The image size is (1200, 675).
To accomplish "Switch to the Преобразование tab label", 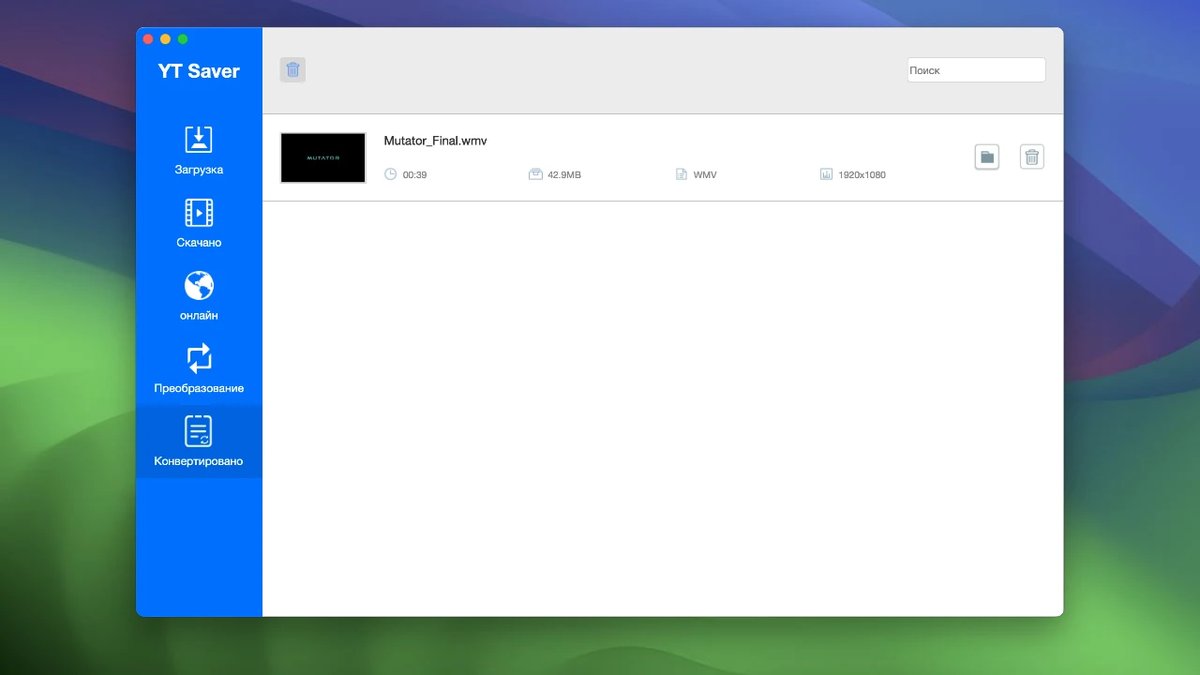I will [199, 388].
